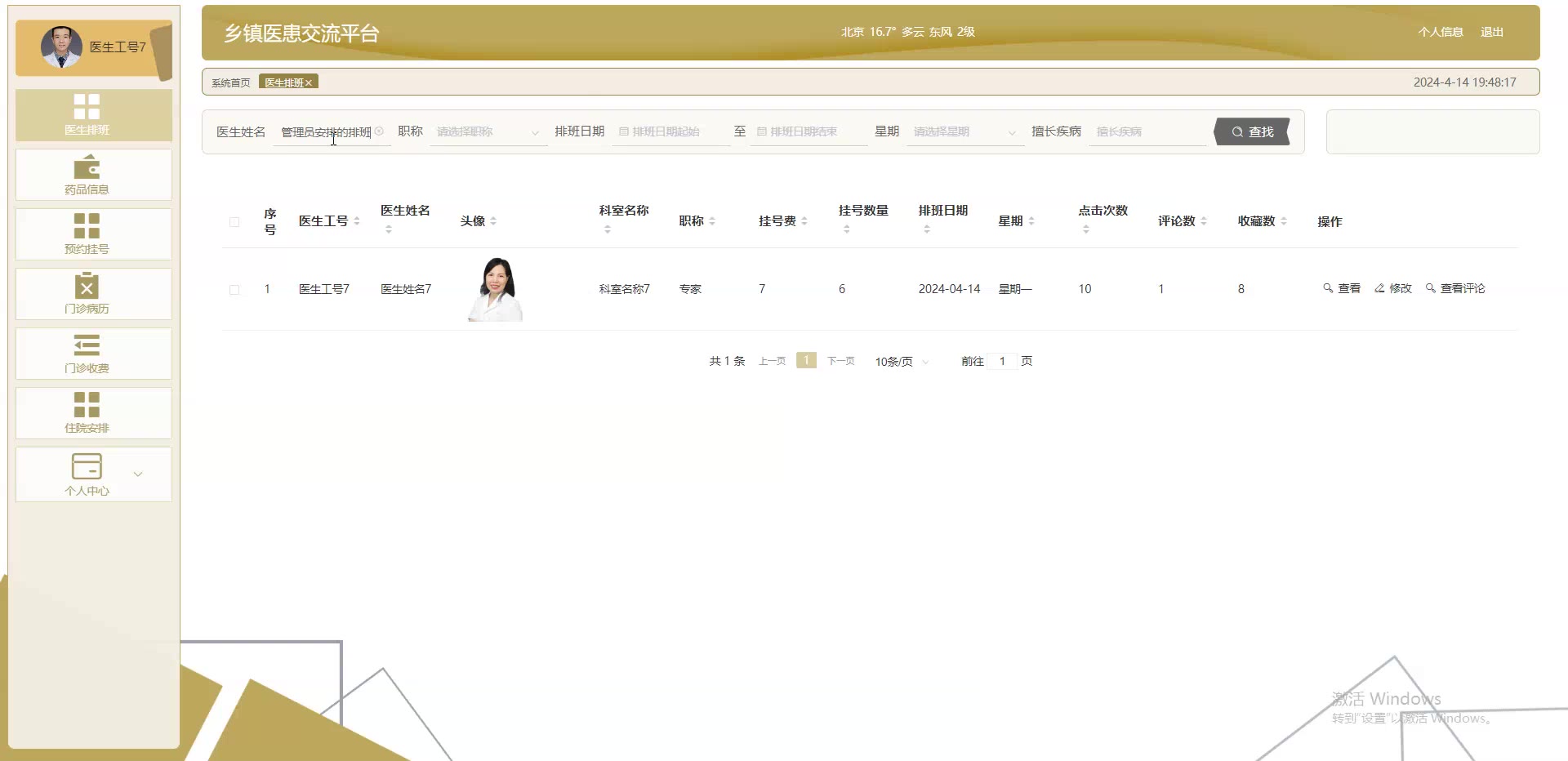The height and width of the screenshot is (761, 1568).
Task: Click calendar icon of 排班日期起始 field
Action: point(624,131)
